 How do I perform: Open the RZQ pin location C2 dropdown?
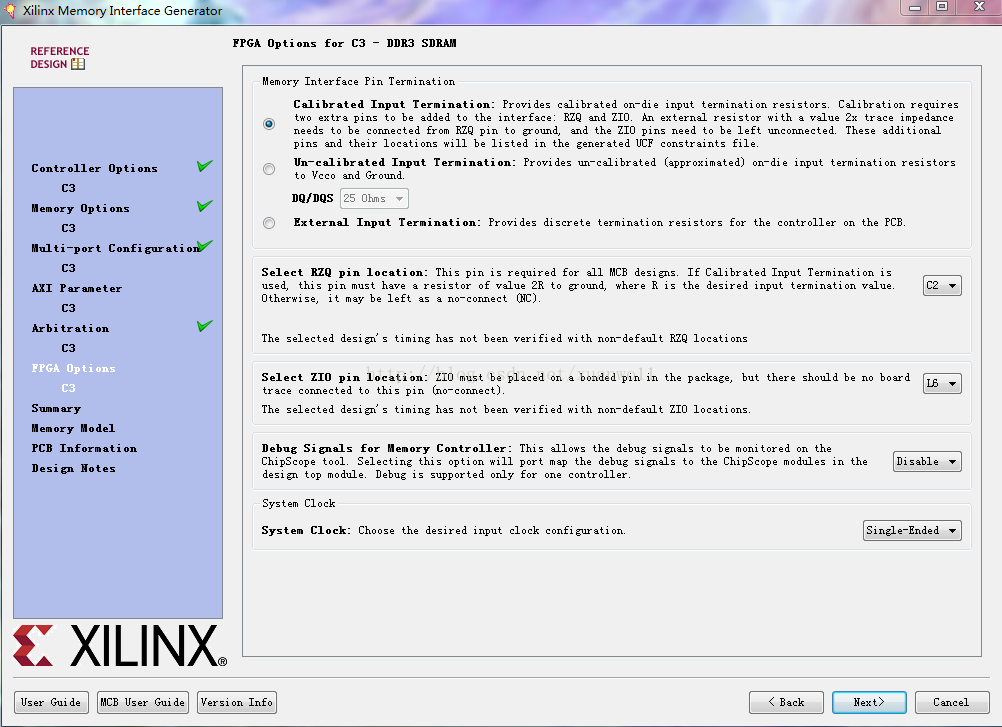pyautogui.click(x=942, y=286)
